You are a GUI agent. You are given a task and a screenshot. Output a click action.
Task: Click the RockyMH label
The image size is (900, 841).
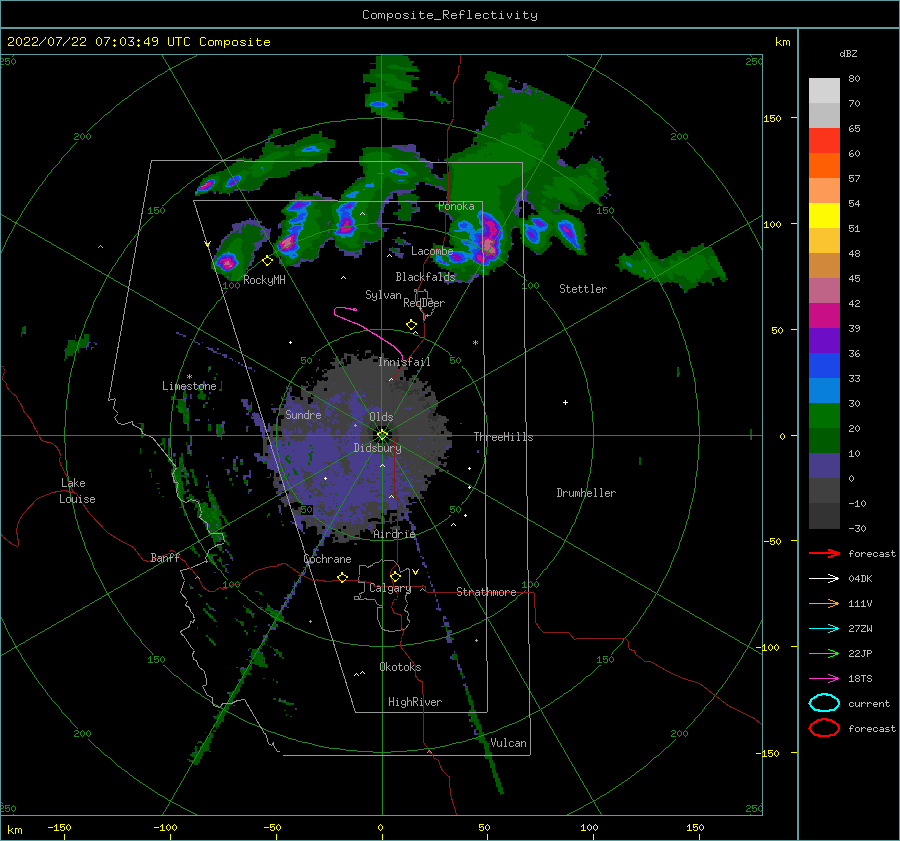(264, 280)
